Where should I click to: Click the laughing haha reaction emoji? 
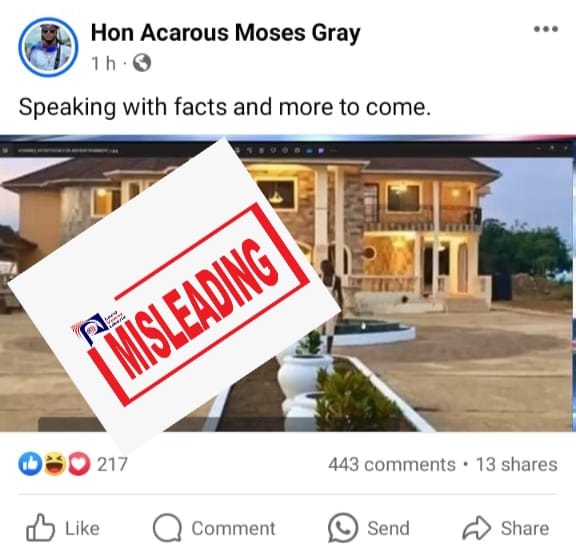[x=55, y=464]
